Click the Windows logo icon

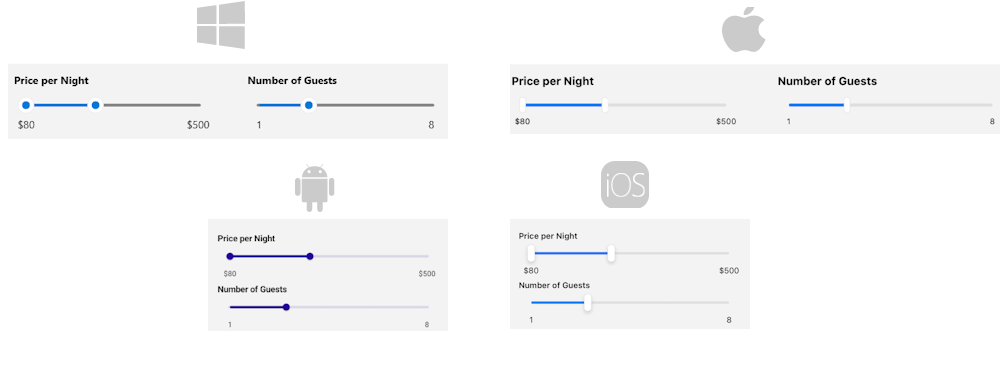point(221,25)
